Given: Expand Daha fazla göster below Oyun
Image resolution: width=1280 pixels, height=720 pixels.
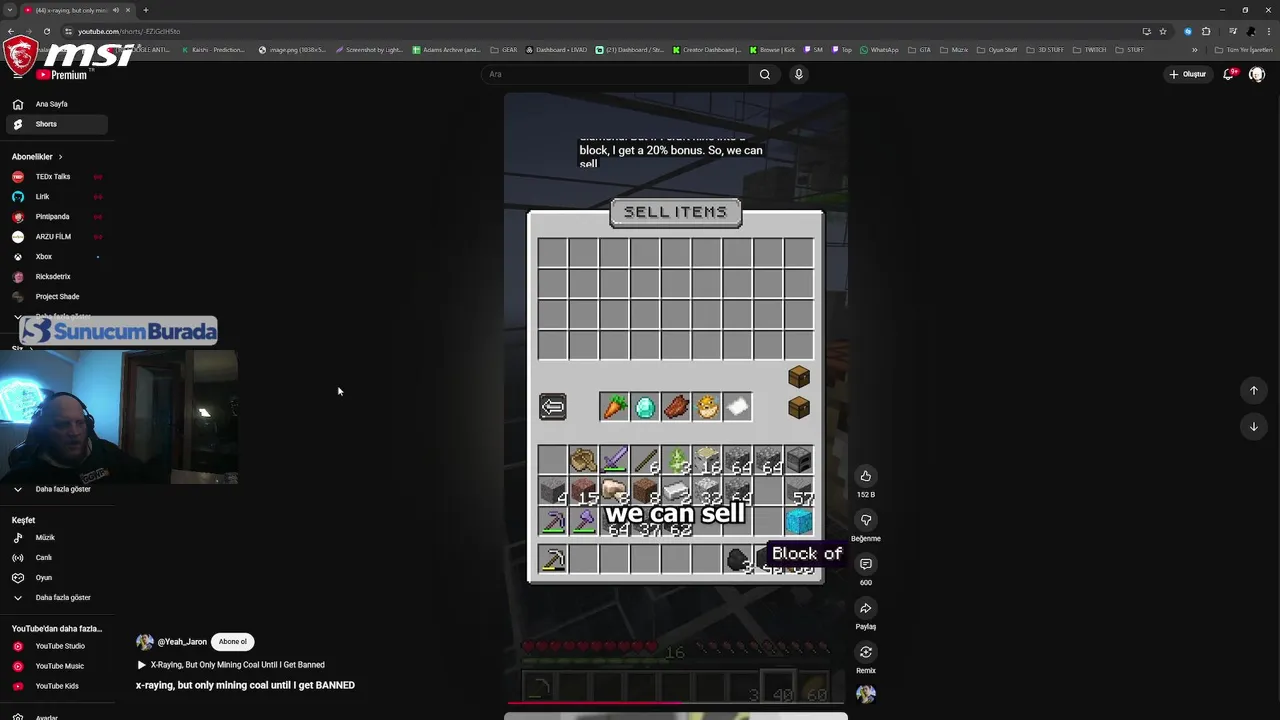Looking at the screenshot, I should pos(55,598).
